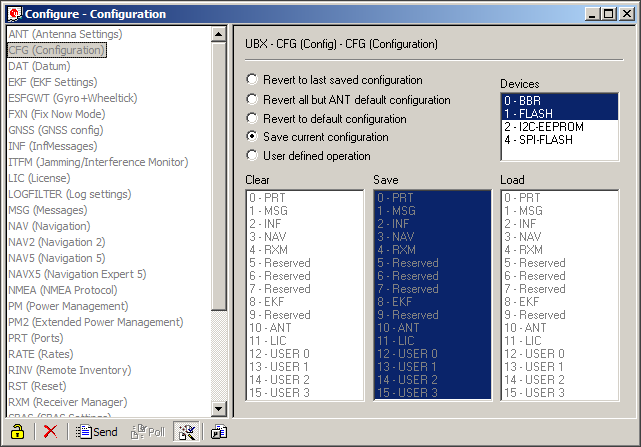Select Revert to last saved configuration
This screenshot has width=641, height=447.
coord(334,80)
